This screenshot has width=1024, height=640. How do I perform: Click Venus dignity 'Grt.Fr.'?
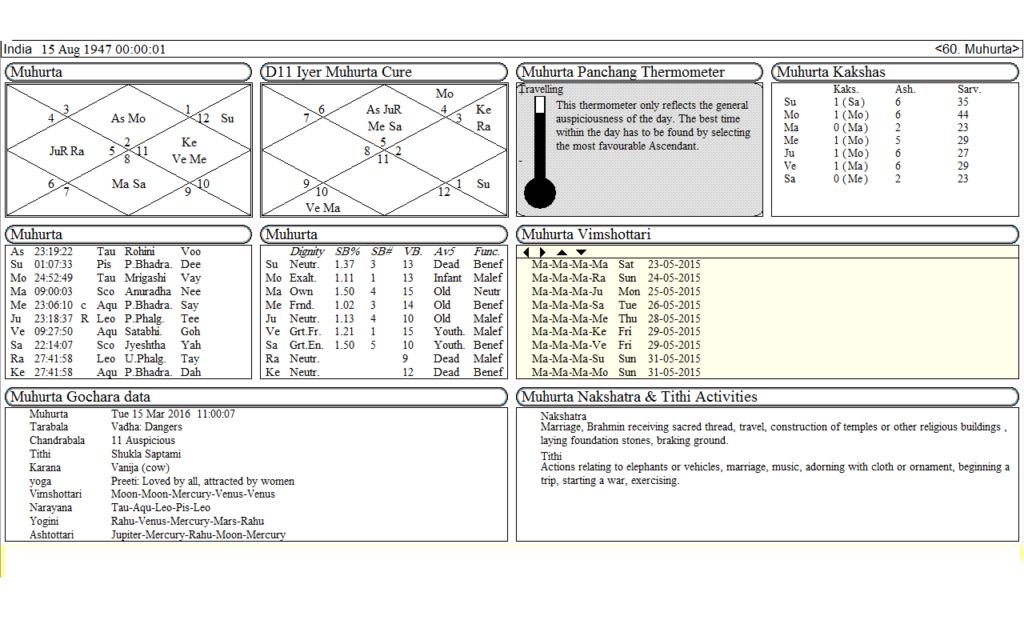click(x=305, y=332)
